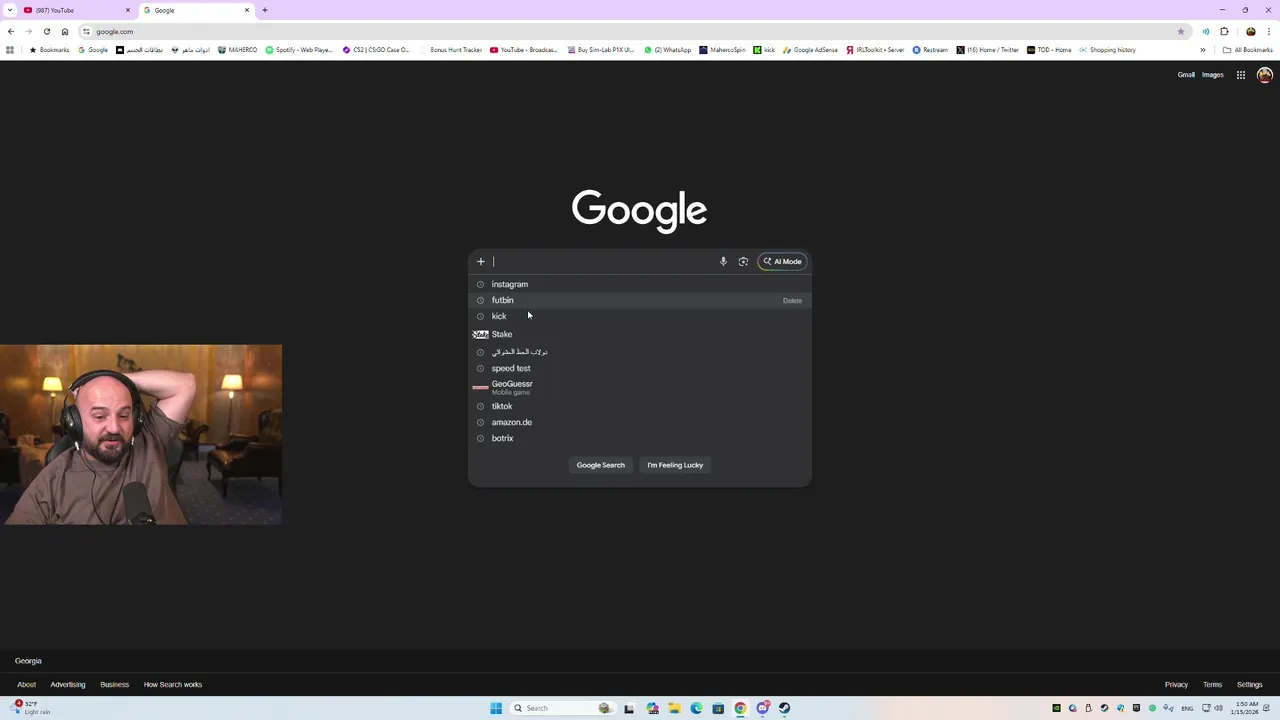Click the Google Apps grid icon
1280x720 pixels.
(1240, 75)
